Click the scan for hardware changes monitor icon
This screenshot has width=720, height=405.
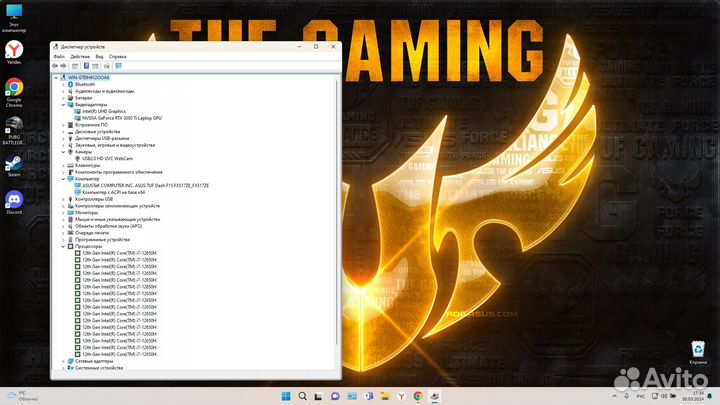[118, 66]
